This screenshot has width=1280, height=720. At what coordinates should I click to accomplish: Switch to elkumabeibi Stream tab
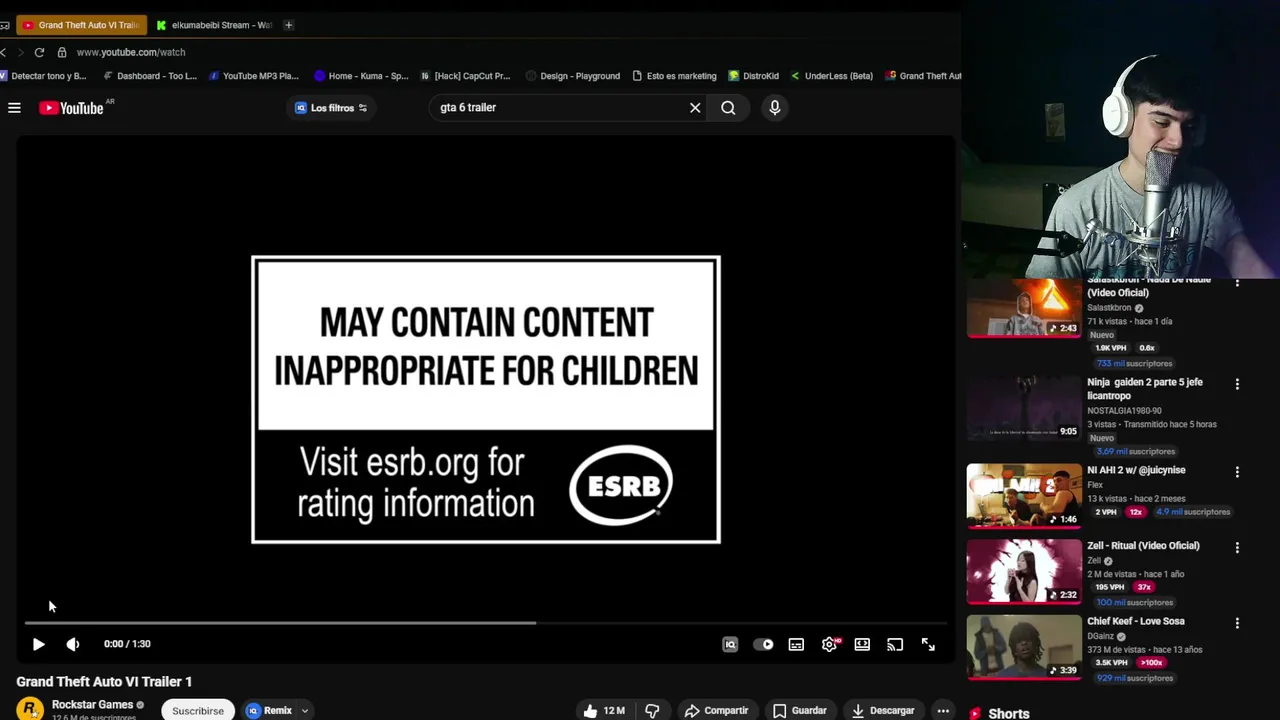point(215,25)
